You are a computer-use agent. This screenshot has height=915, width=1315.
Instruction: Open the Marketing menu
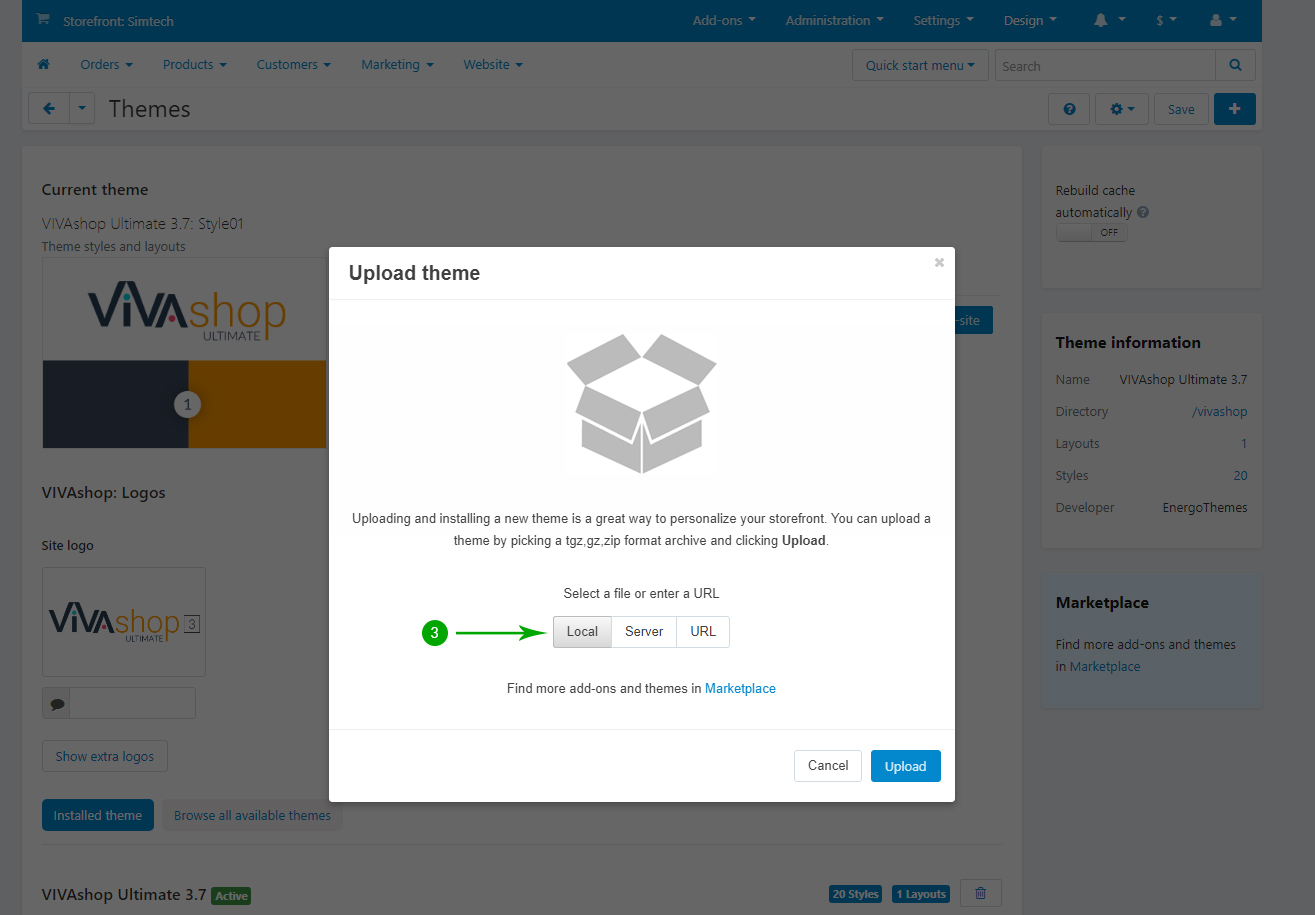397,65
